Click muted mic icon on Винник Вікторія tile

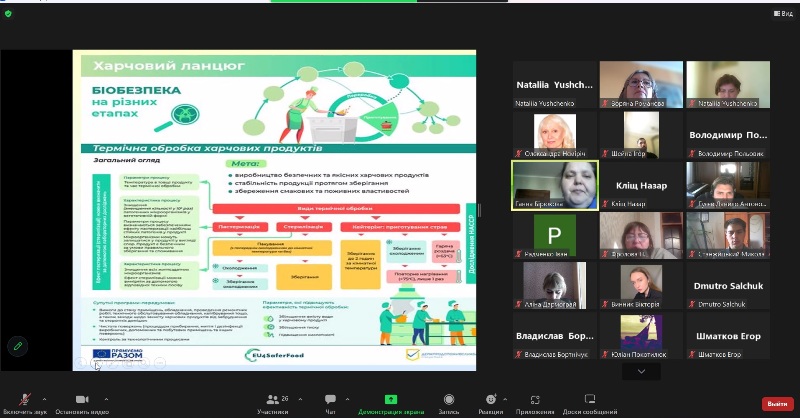605,304
